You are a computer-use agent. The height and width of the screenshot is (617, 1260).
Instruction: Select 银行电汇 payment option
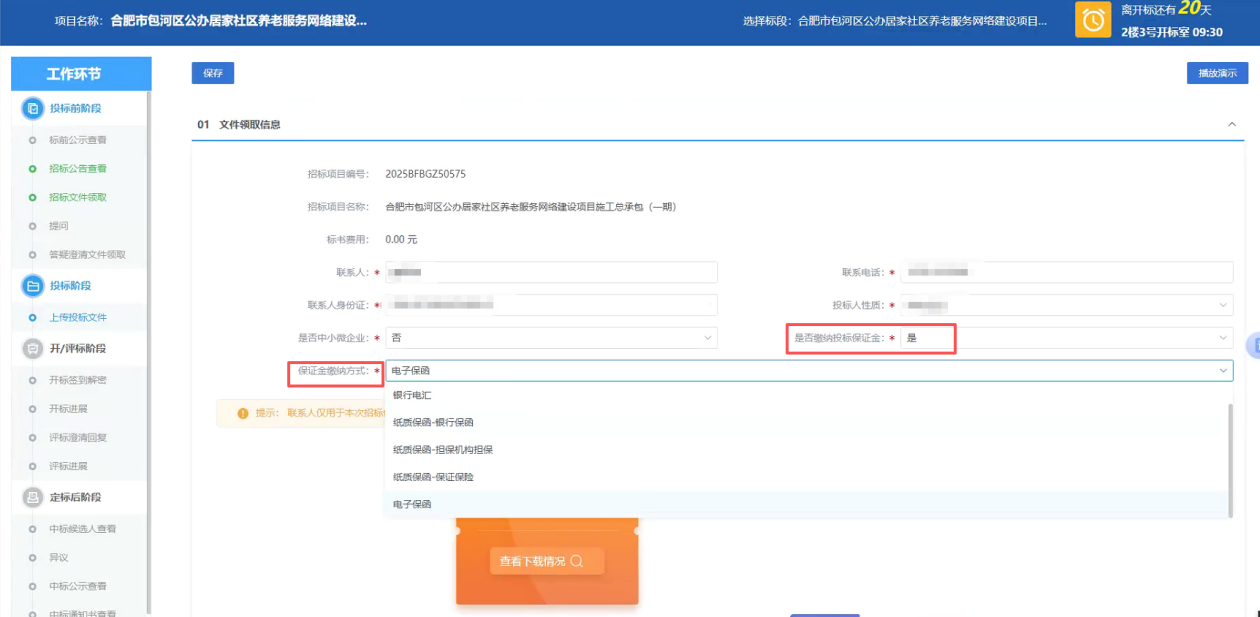pyautogui.click(x=412, y=395)
